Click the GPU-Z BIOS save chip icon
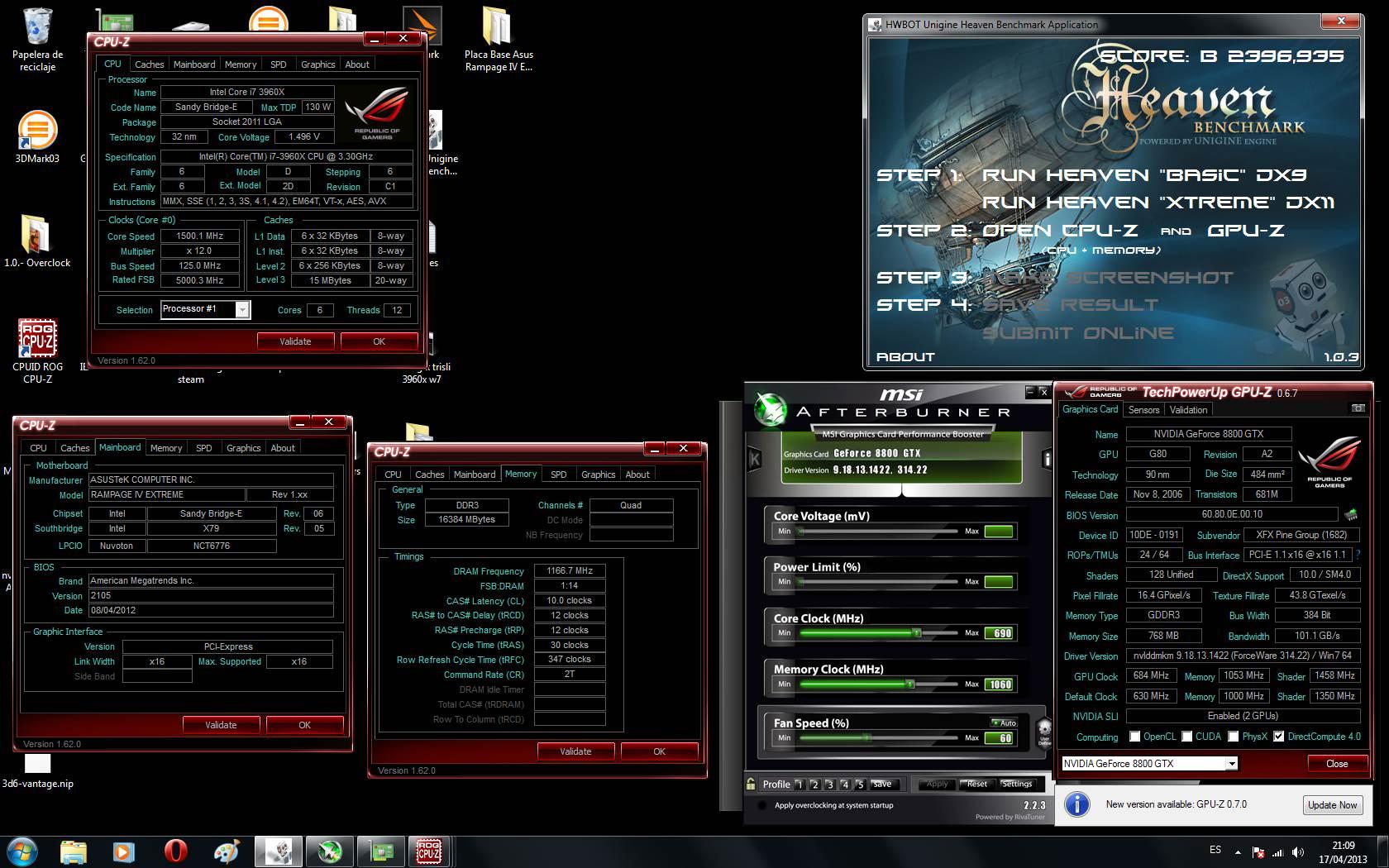The height and width of the screenshot is (868, 1389). [1351, 514]
